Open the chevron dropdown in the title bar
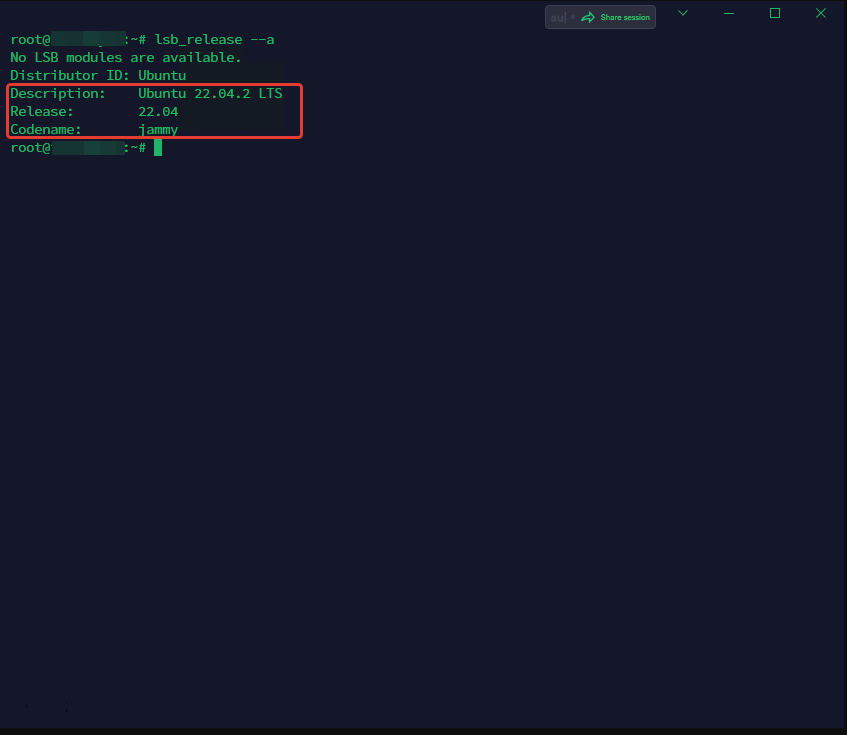 click(x=683, y=13)
